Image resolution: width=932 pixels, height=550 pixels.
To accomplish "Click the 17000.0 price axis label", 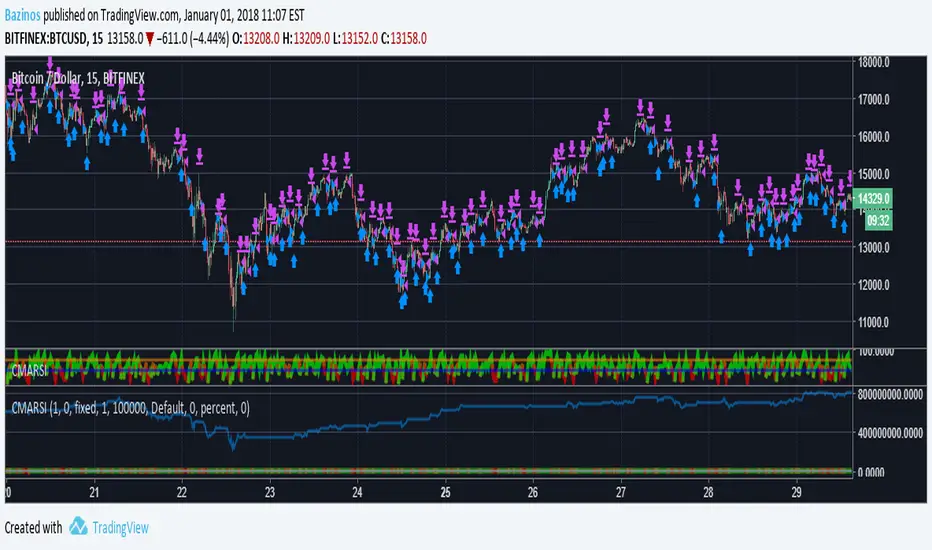I will coord(873,99).
